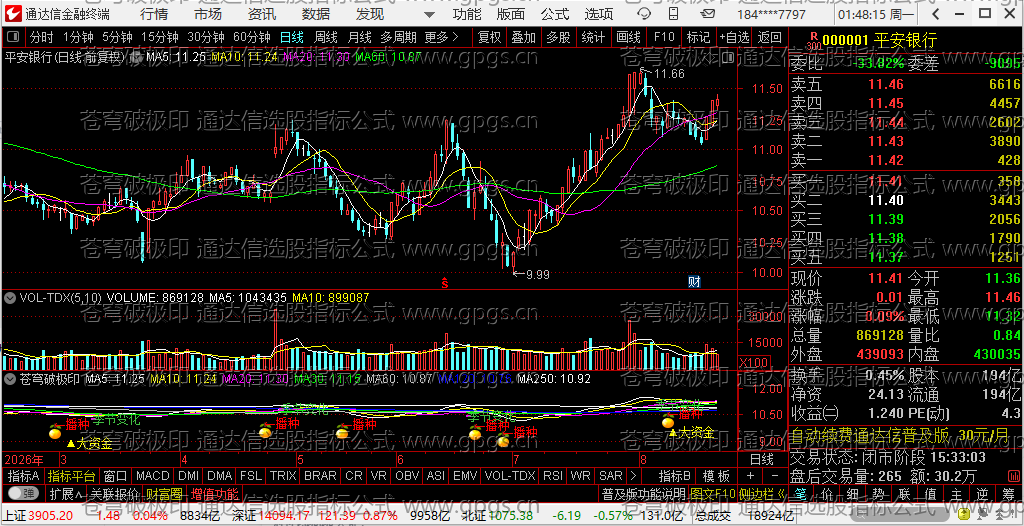Open the 普及版功能说明 link
The image size is (1024, 526).
643,493
